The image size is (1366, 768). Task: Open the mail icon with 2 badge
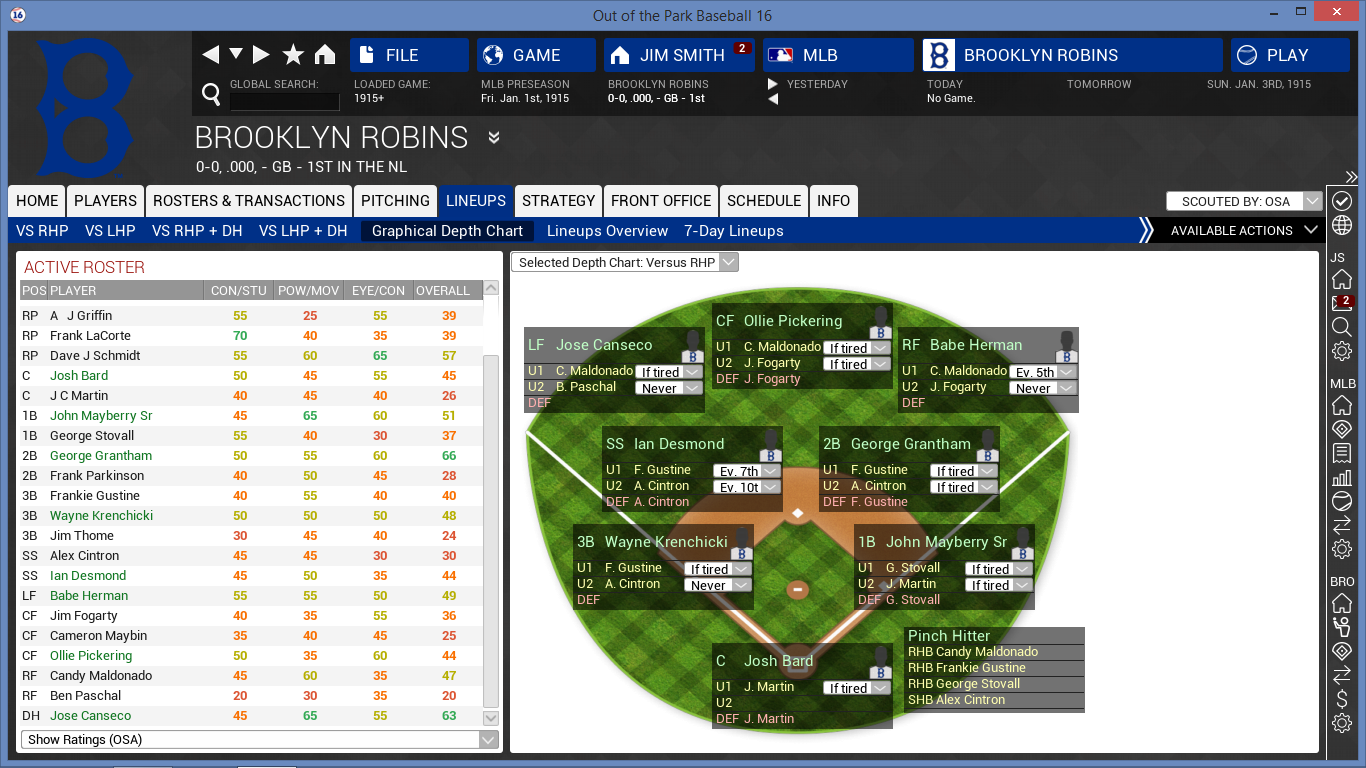1342,303
